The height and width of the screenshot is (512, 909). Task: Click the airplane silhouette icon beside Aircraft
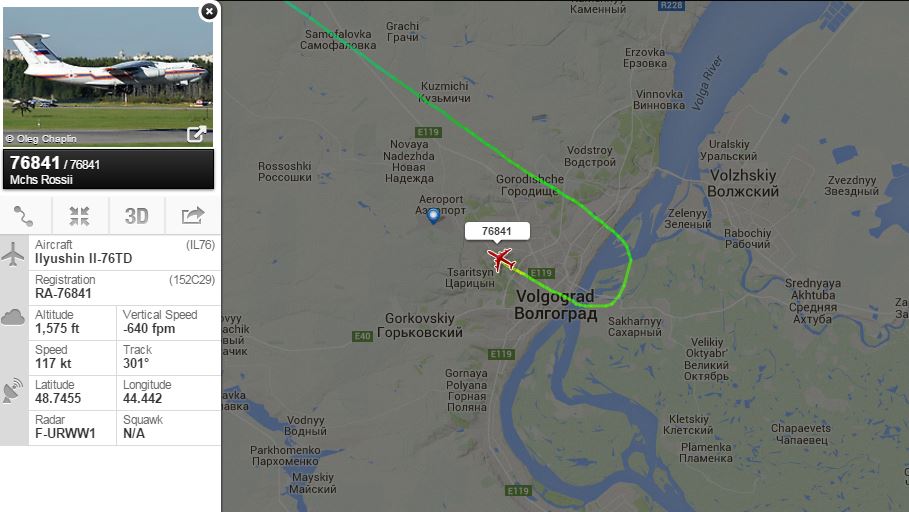(13, 254)
